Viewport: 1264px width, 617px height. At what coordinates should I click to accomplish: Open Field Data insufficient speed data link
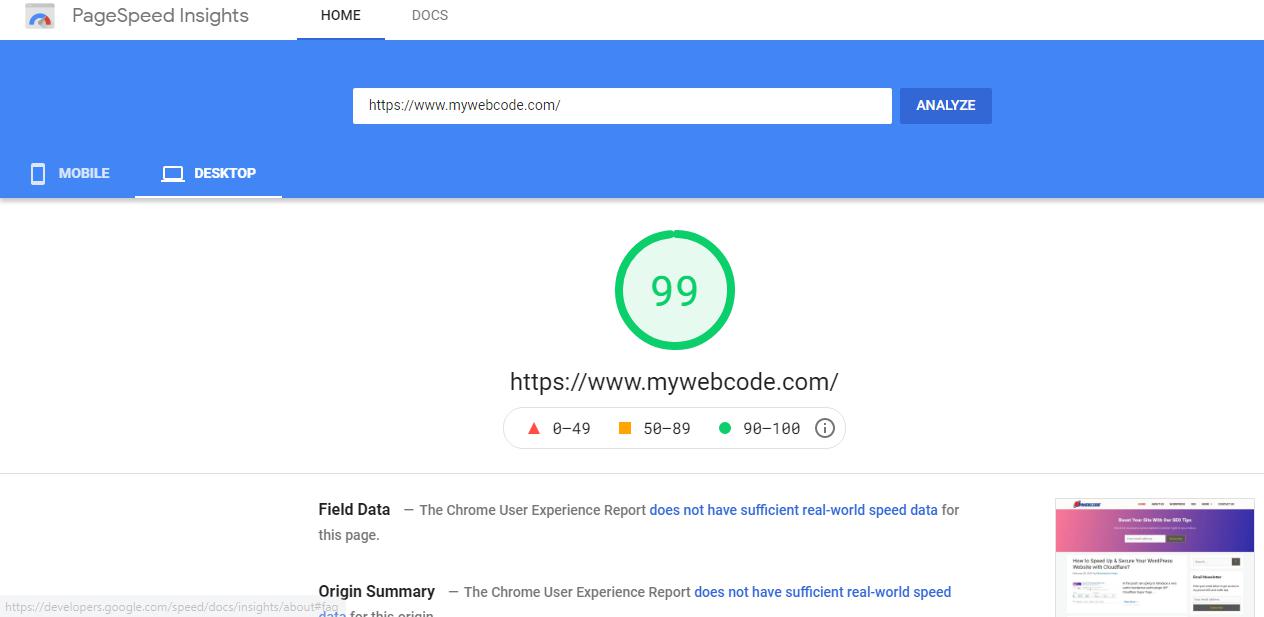click(x=794, y=510)
